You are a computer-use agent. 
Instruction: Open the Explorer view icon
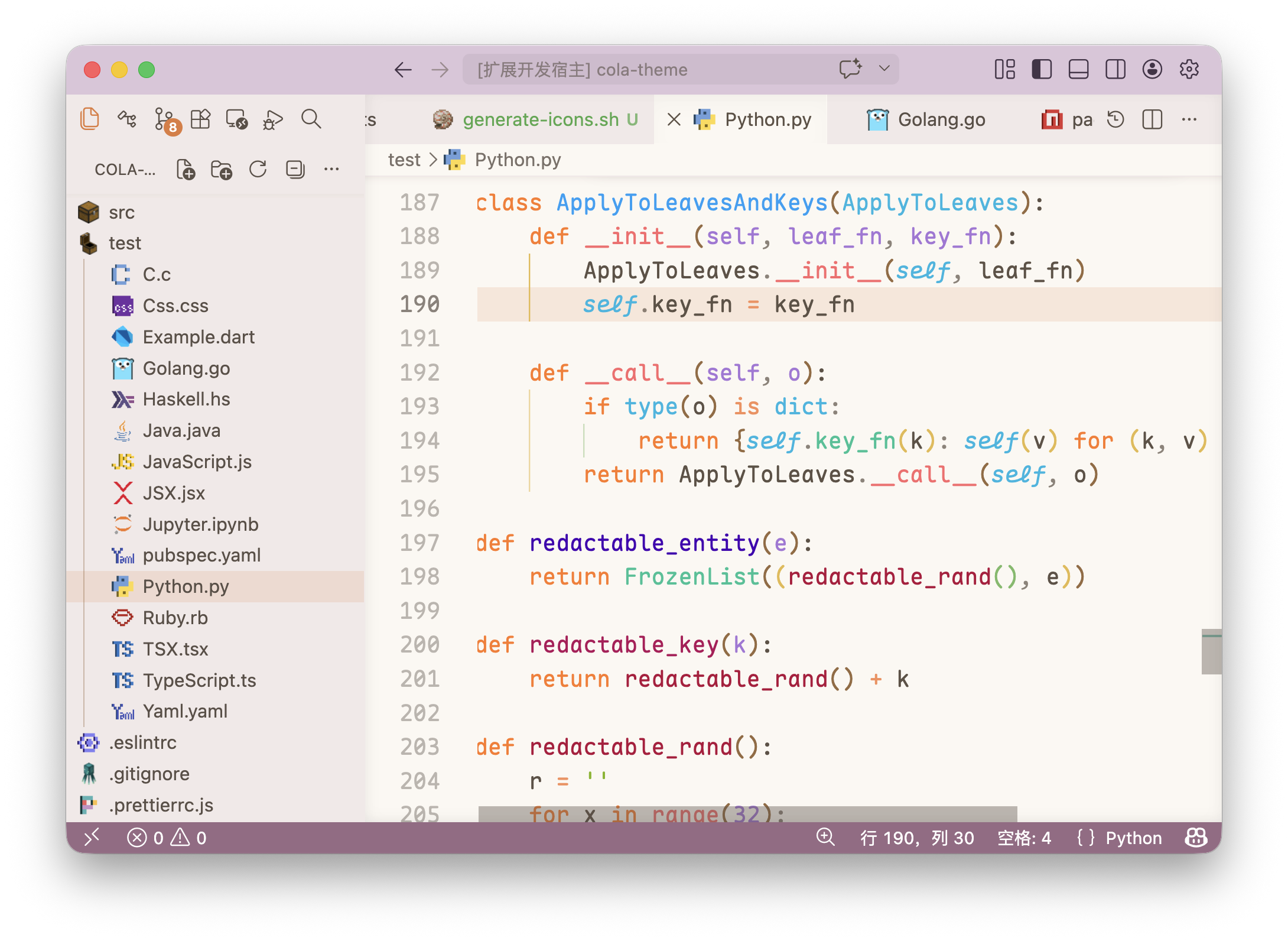(90, 119)
